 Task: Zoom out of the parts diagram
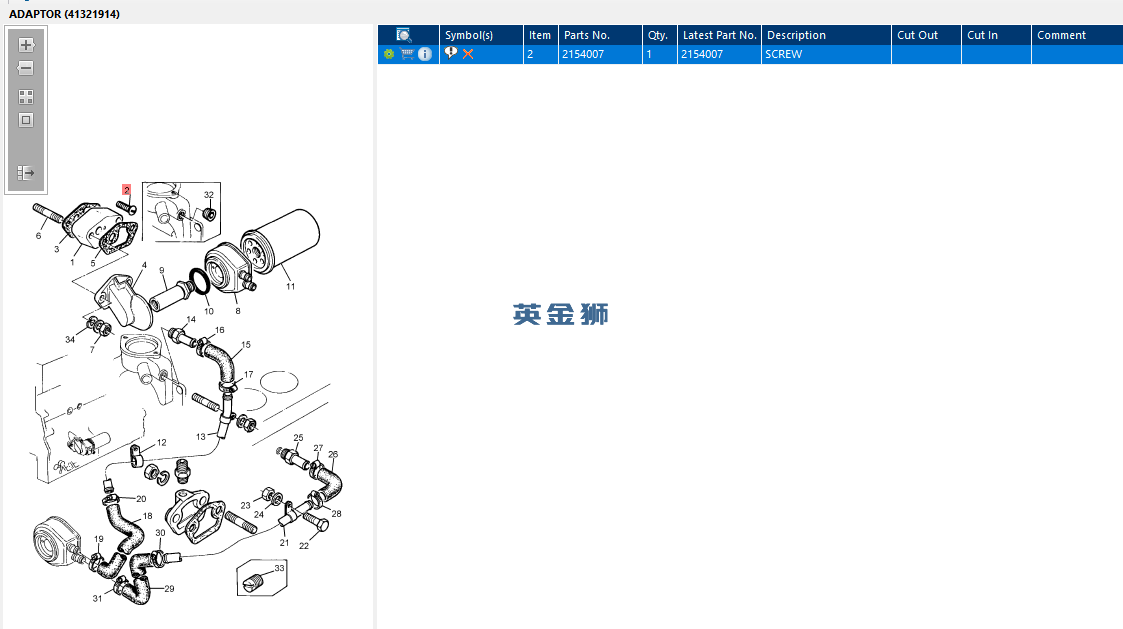[26, 69]
